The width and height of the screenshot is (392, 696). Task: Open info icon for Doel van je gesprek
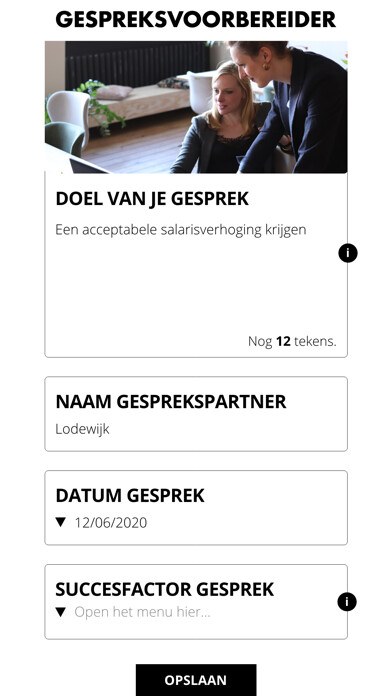[348, 253]
